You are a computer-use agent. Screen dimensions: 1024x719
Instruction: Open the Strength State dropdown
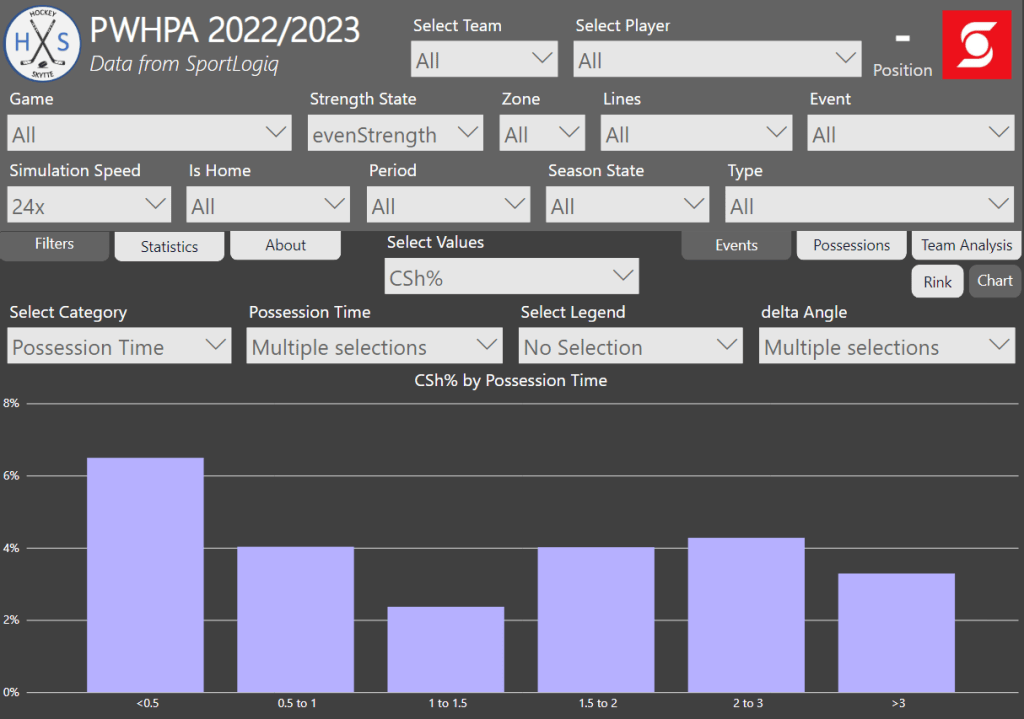point(395,134)
